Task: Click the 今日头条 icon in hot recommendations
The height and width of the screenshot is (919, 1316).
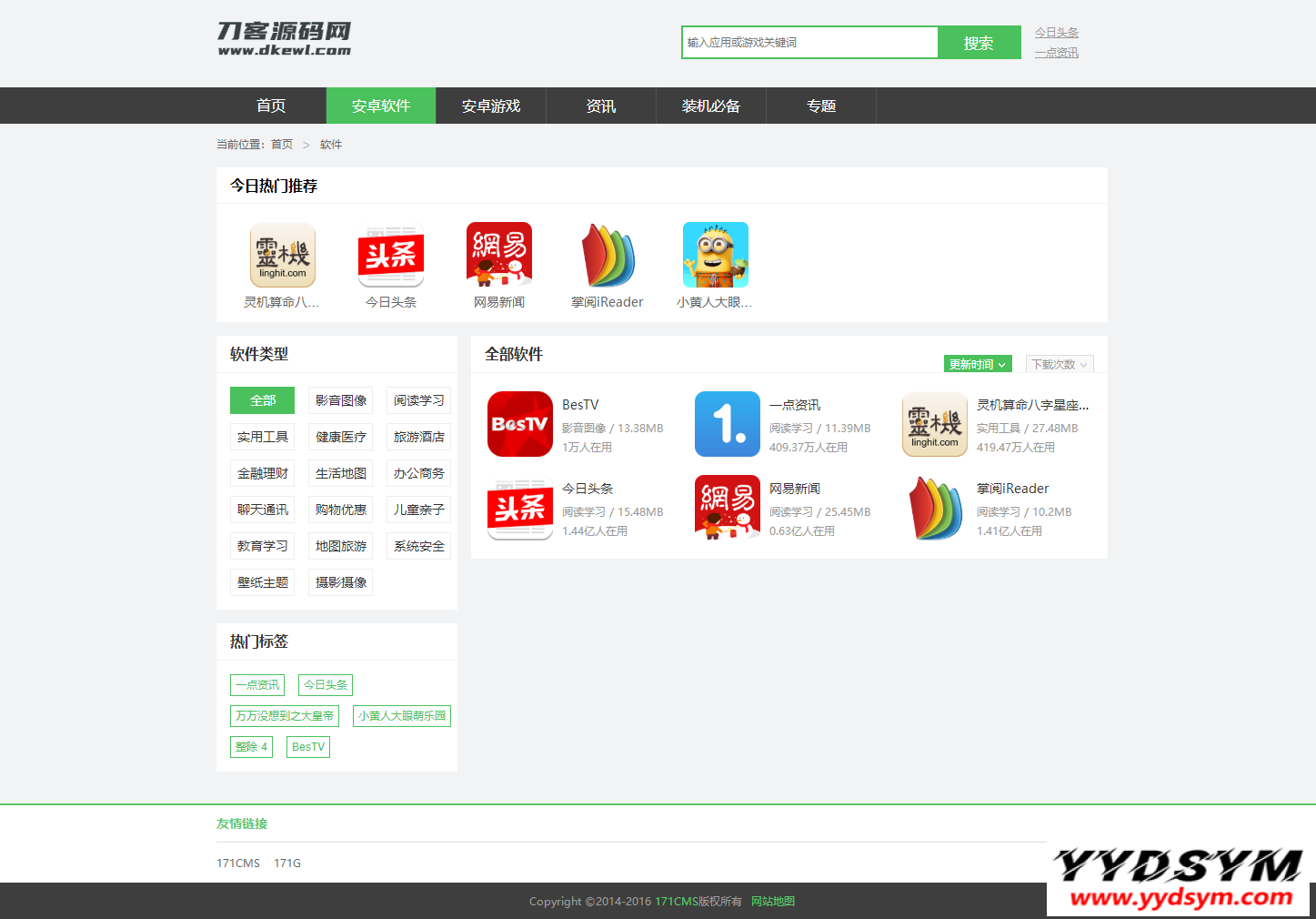Action: (x=391, y=255)
